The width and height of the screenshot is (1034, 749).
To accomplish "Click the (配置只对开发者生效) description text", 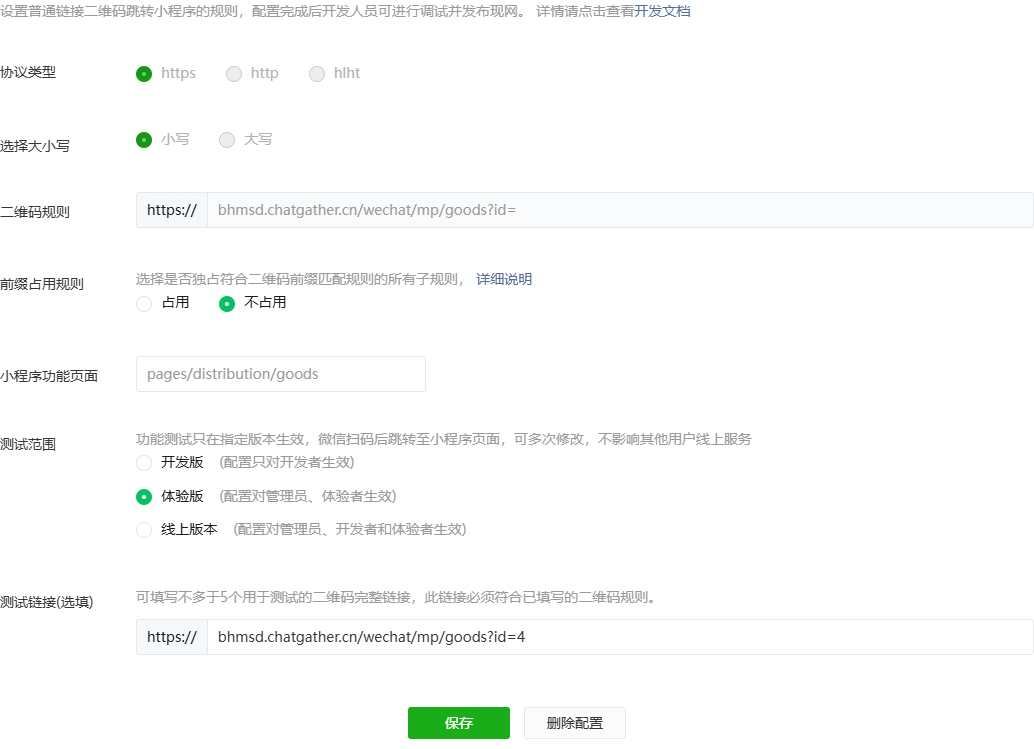I will click(x=287, y=462).
